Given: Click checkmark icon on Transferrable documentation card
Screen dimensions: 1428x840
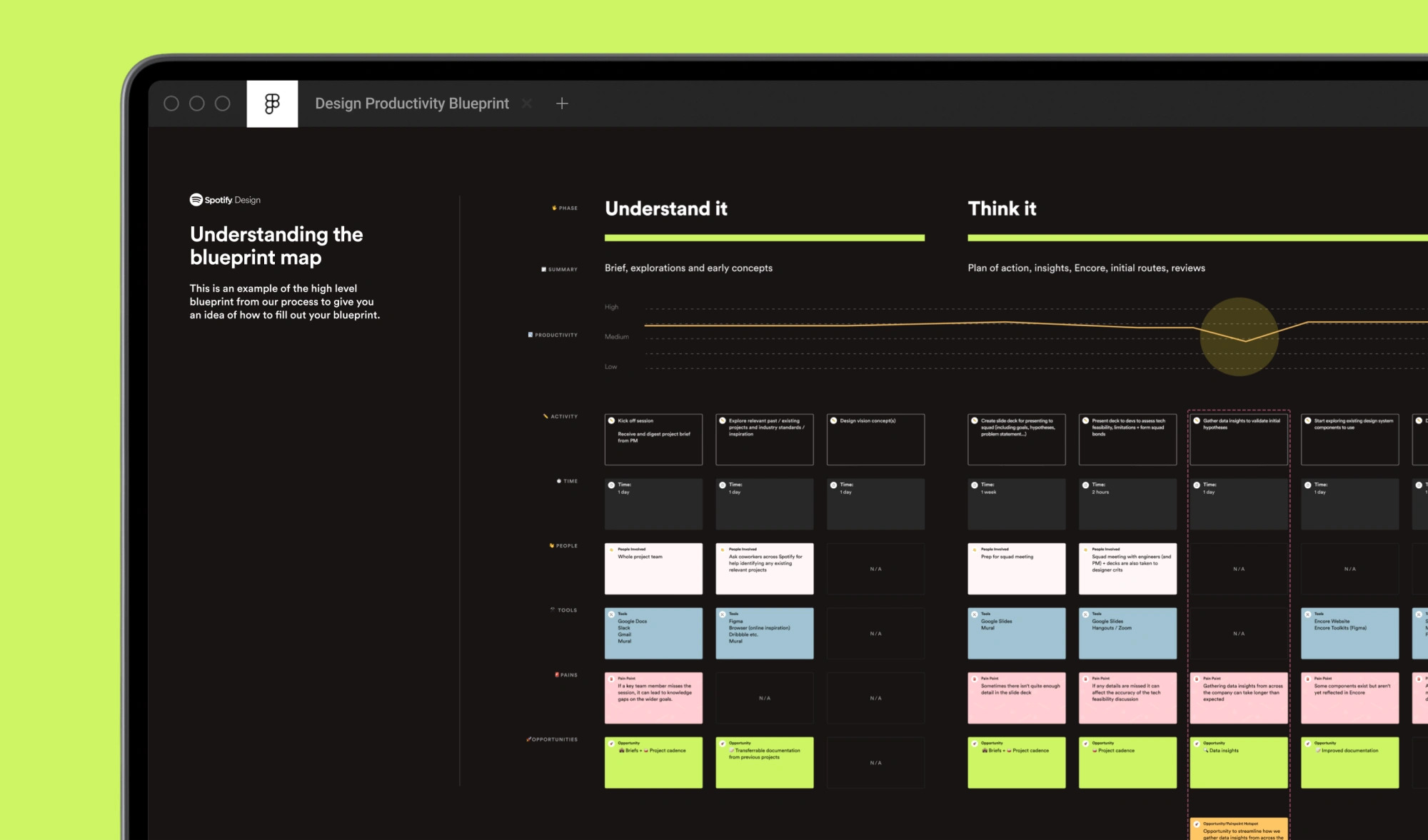Looking at the screenshot, I should click(x=723, y=744).
